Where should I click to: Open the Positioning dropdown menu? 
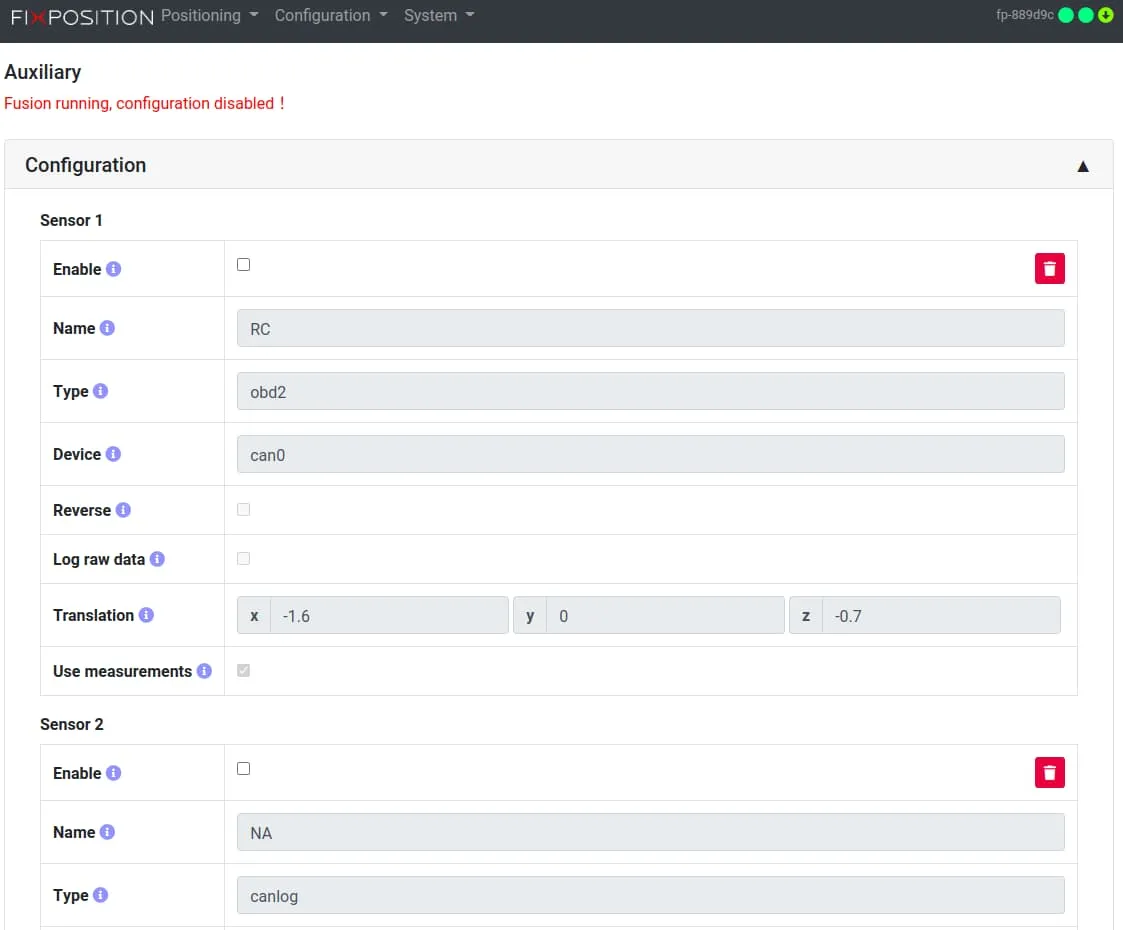click(x=209, y=16)
